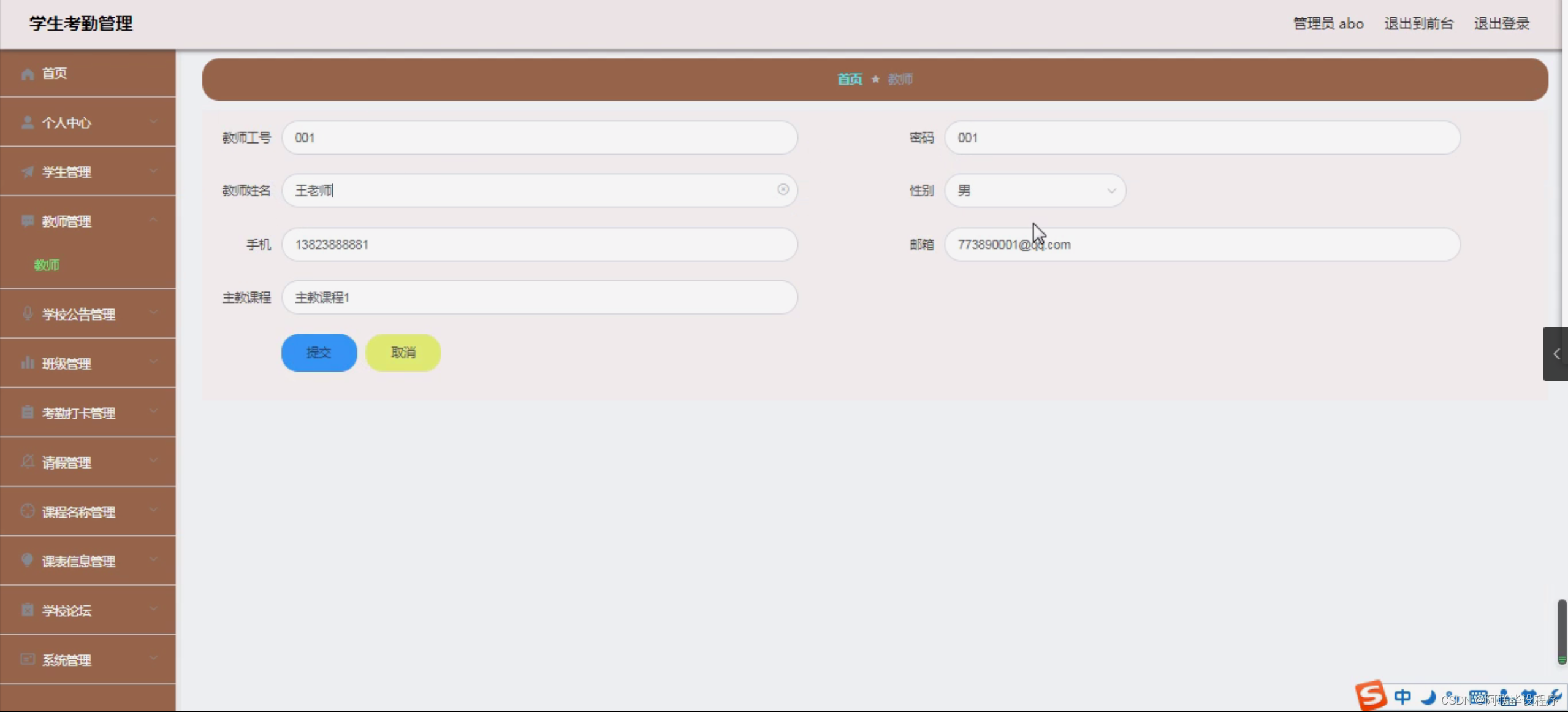Click the yellow 取消 cancel button
The width and height of the screenshot is (1568, 712).
click(x=403, y=353)
